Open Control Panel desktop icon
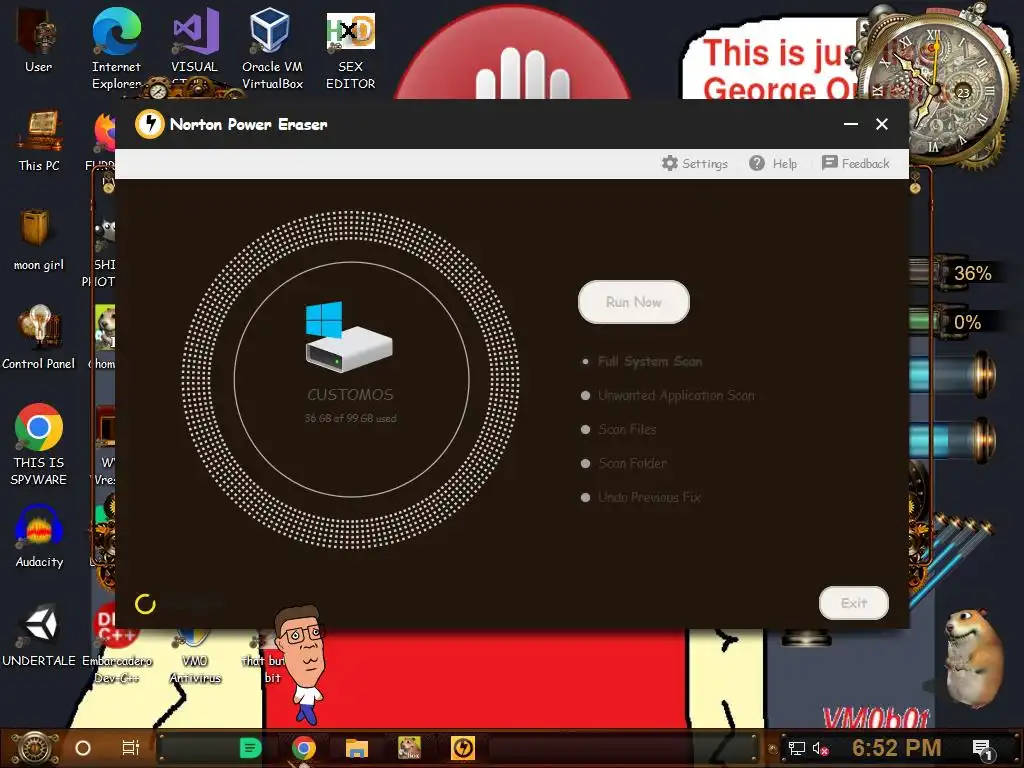 [39, 338]
